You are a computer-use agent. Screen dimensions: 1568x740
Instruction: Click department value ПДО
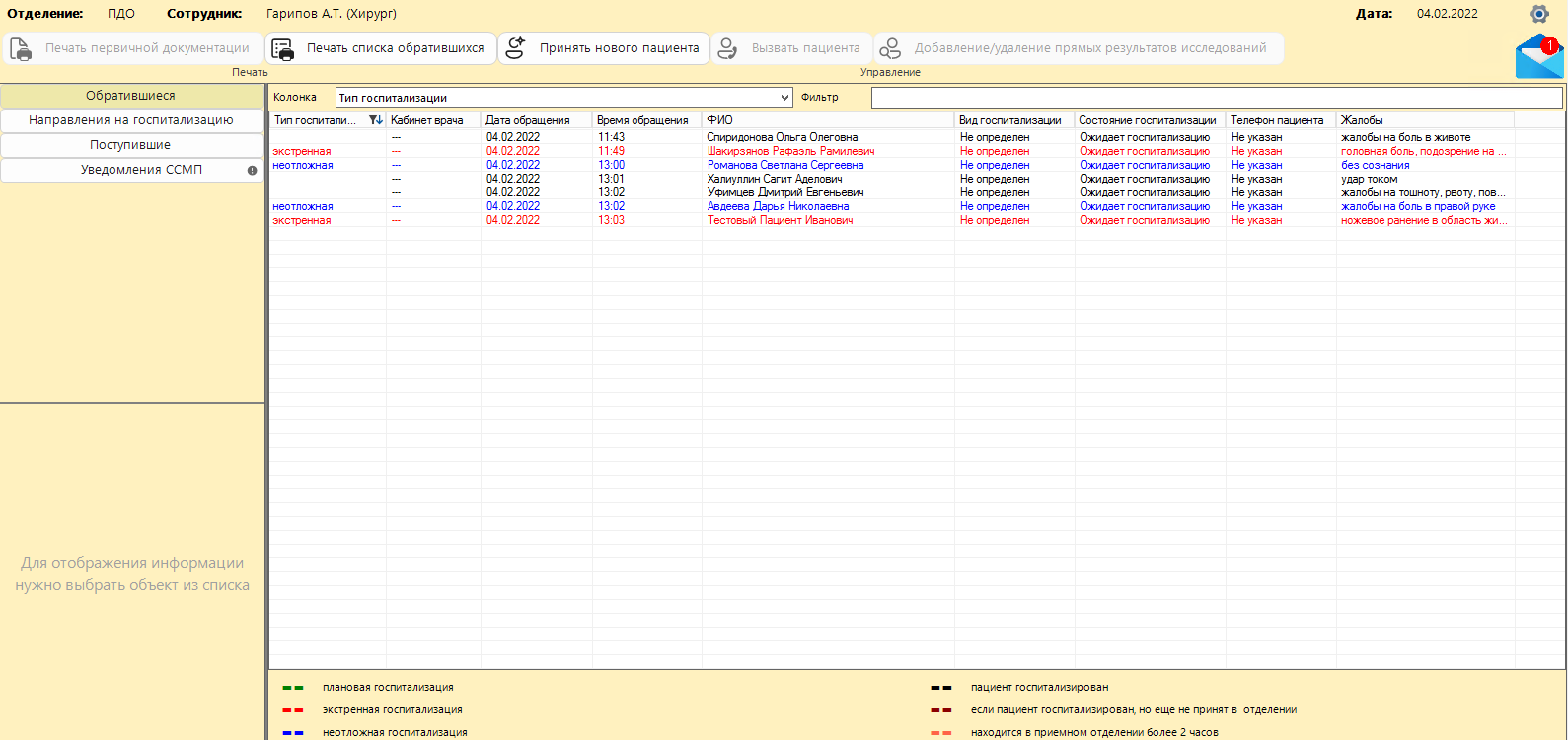(121, 14)
